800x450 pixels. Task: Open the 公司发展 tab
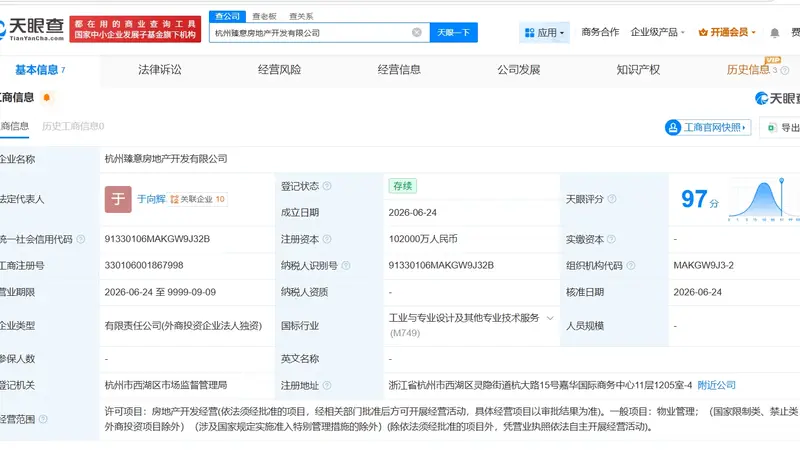coord(519,70)
